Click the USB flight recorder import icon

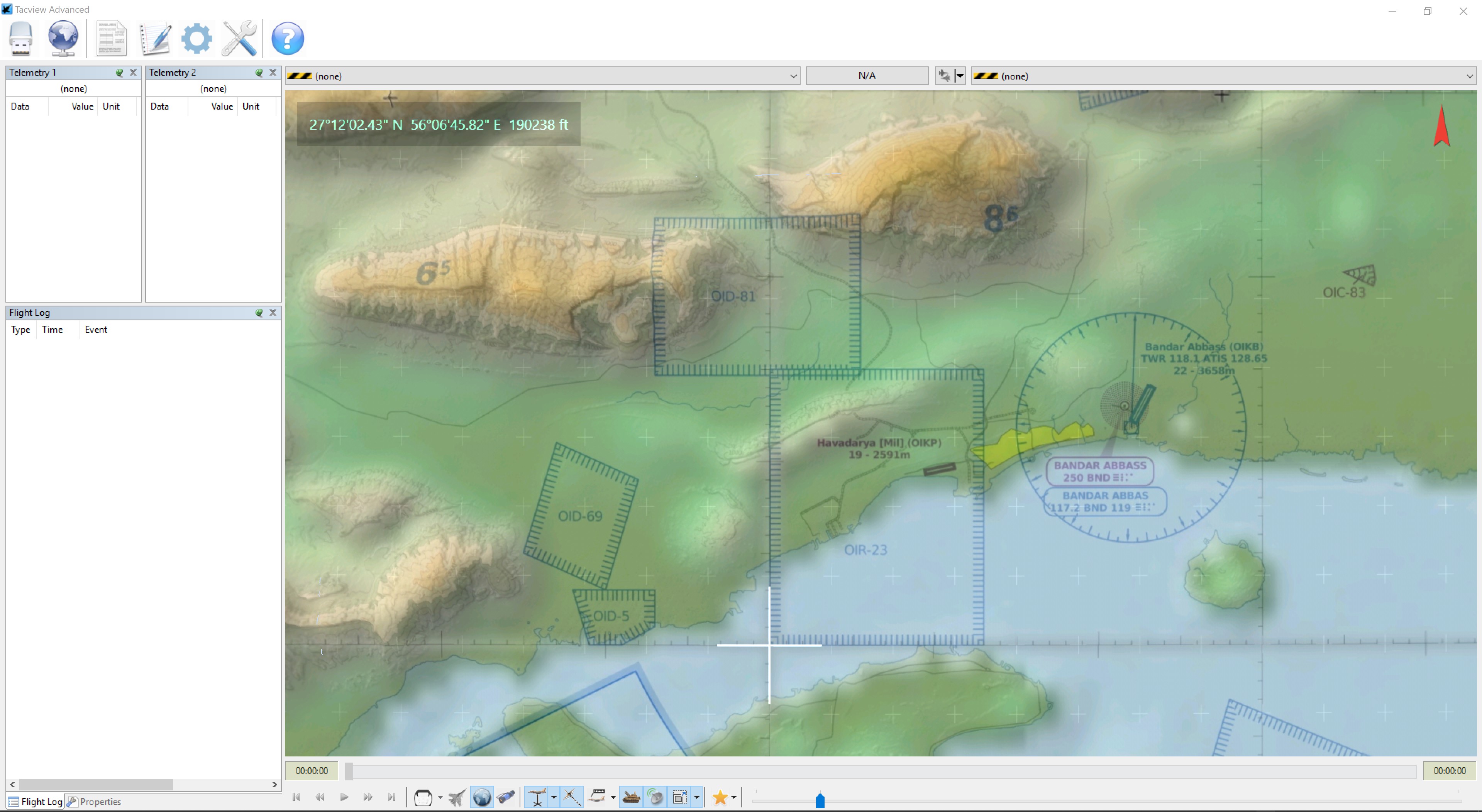pos(21,38)
